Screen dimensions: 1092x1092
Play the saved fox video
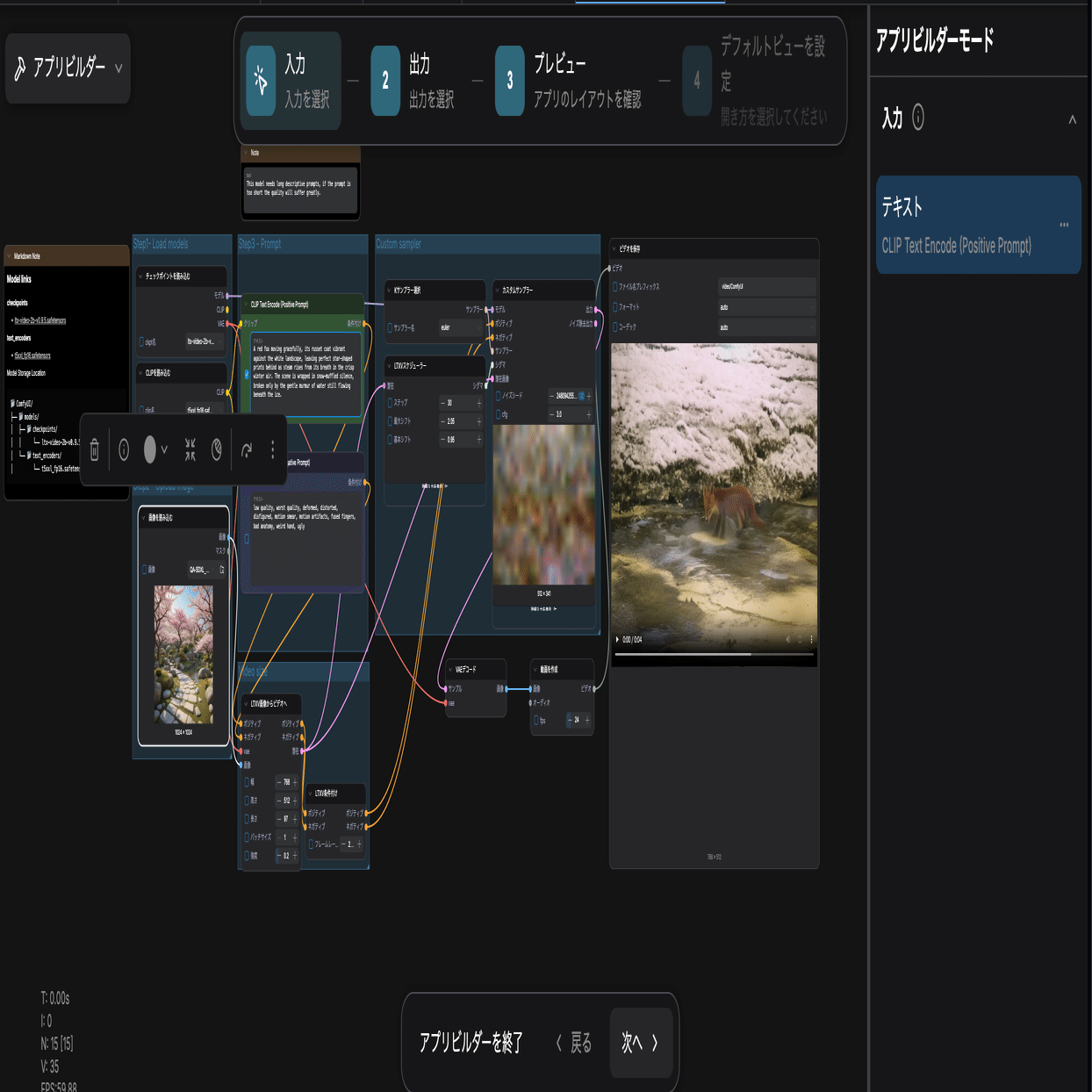pos(617,639)
